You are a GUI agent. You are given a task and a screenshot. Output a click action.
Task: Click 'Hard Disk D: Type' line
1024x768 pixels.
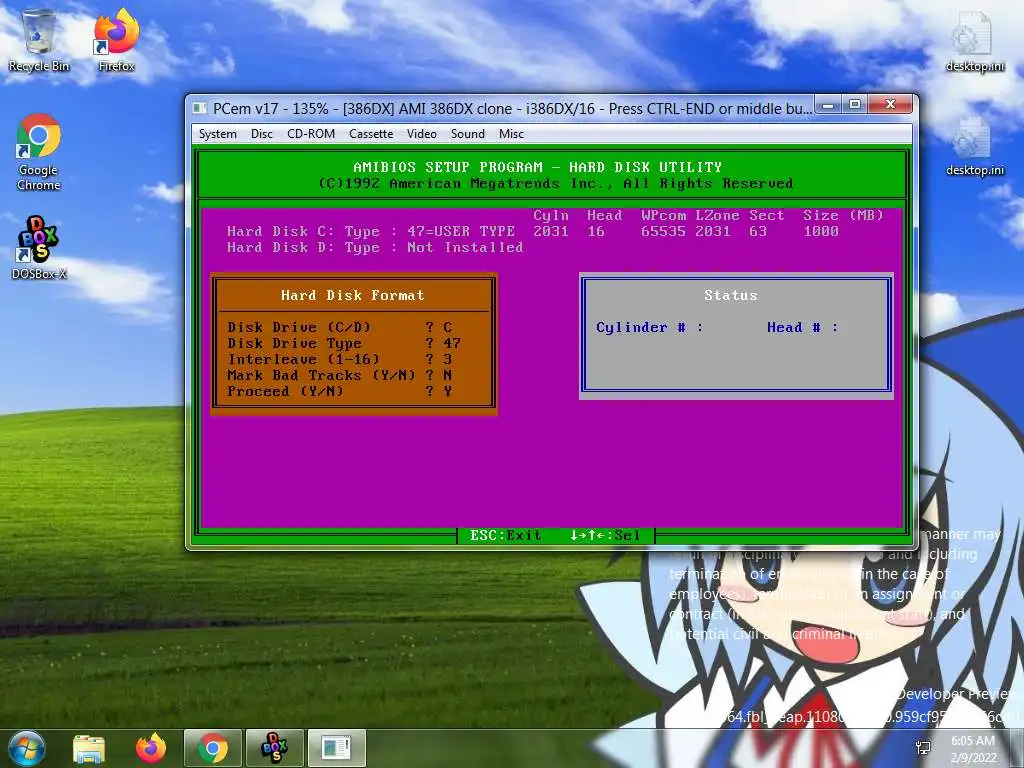[x=375, y=248]
